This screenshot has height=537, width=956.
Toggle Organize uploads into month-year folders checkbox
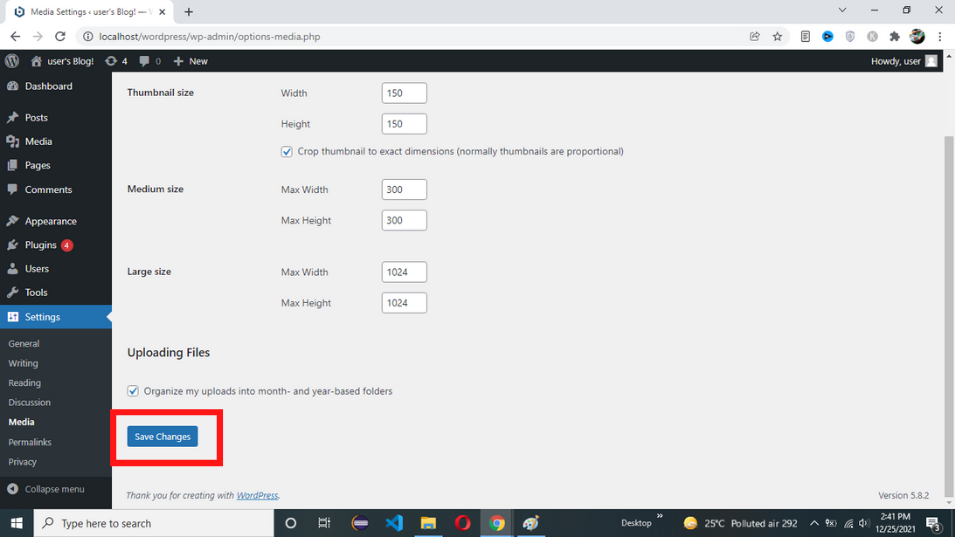133,391
